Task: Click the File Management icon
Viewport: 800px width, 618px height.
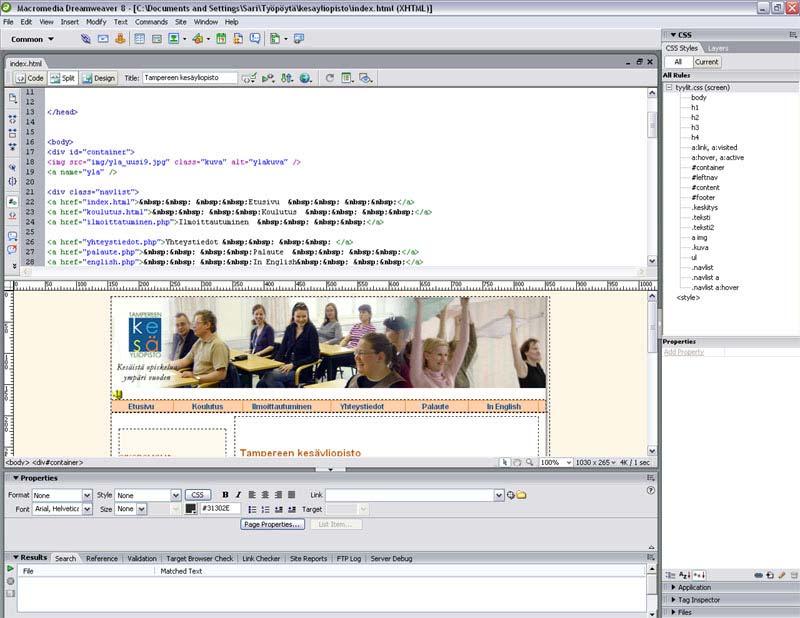Action: (x=287, y=78)
